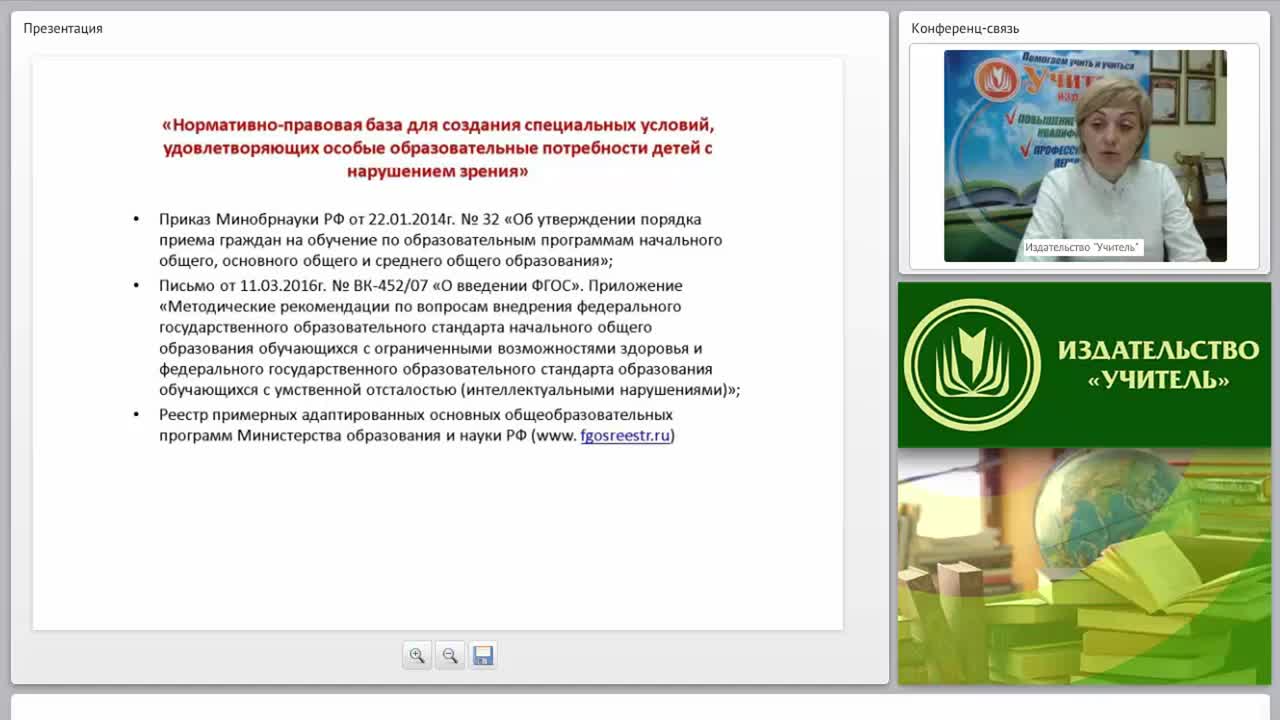Select the Презентация panel title

click(63, 28)
